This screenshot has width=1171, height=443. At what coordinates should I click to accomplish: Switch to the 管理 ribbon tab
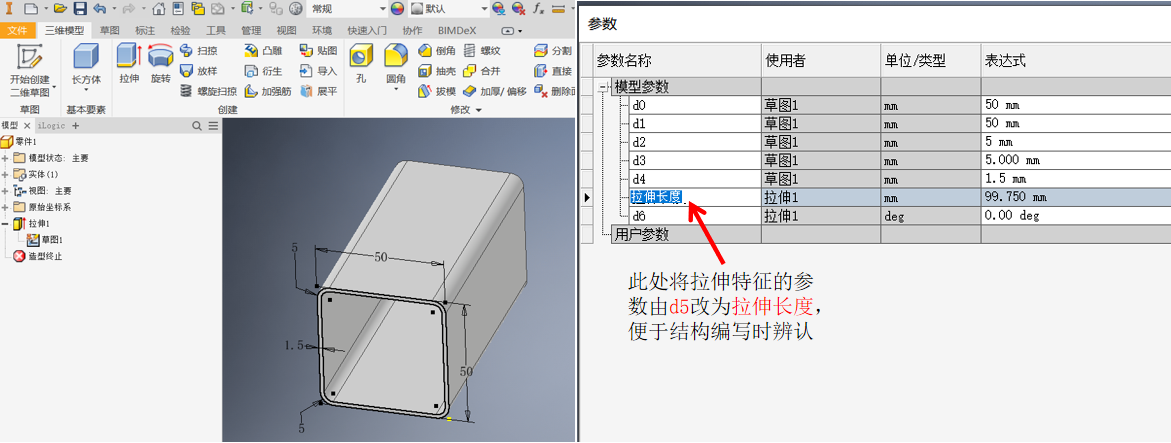251,31
